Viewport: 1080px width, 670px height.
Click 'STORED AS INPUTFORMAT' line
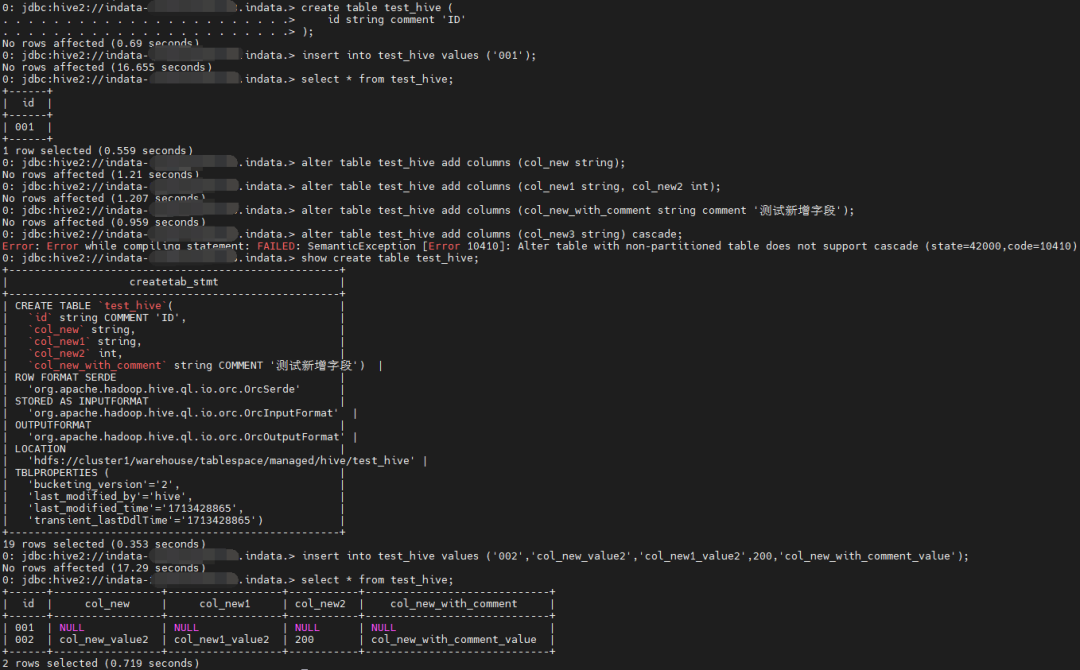point(81,401)
